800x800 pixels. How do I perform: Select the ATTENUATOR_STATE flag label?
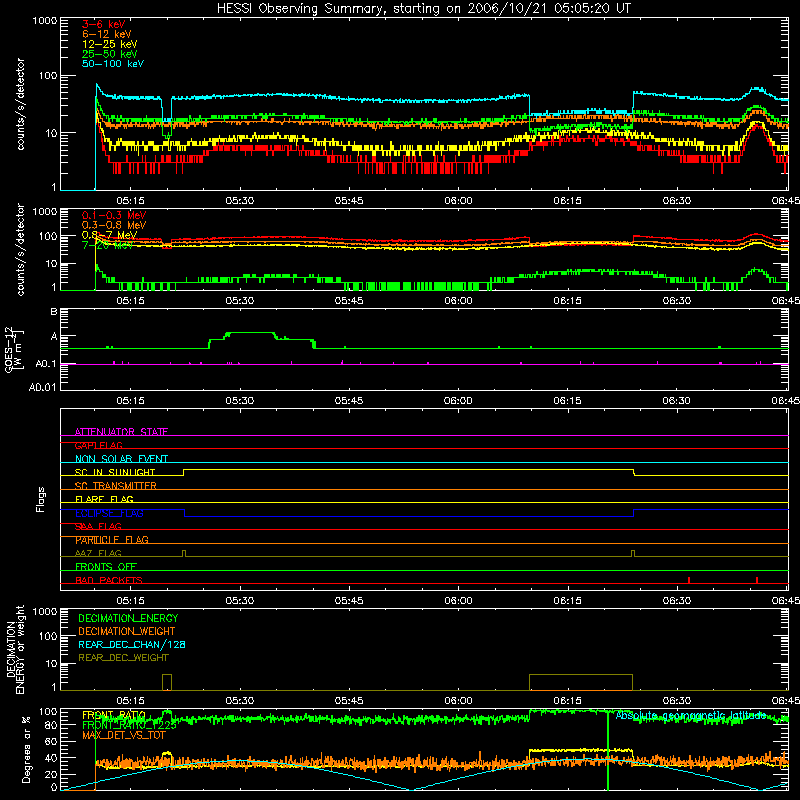coord(121,432)
